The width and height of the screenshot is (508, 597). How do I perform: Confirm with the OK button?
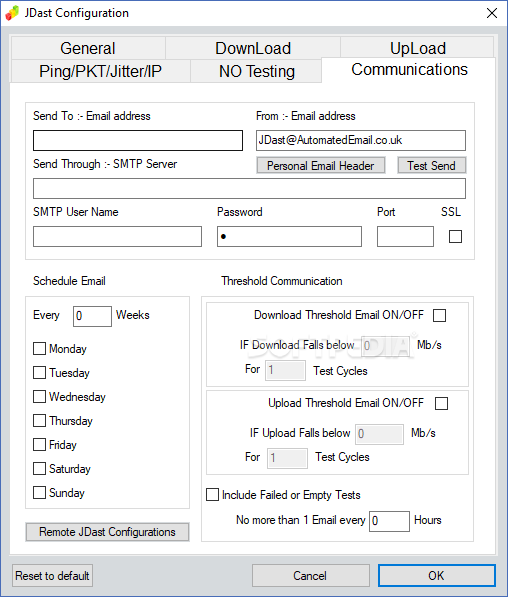click(436, 576)
